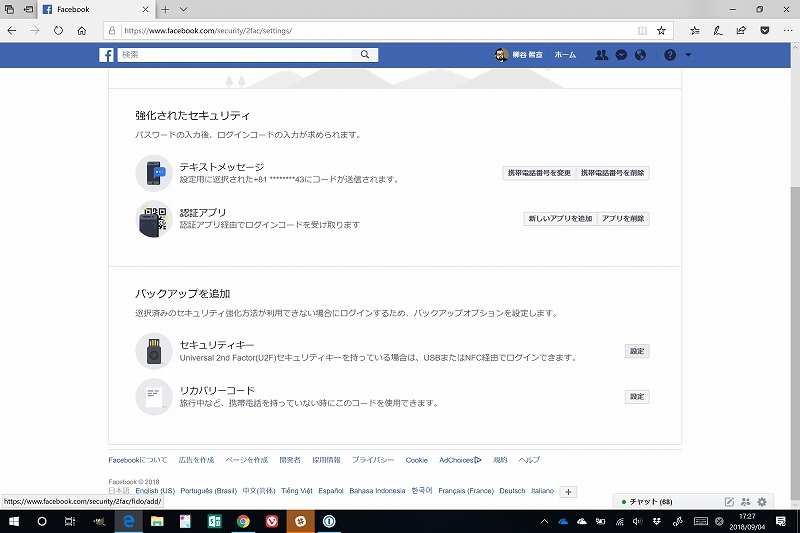Add page to favorites star icon
Screen dimensions: 800x533
[661, 31]
